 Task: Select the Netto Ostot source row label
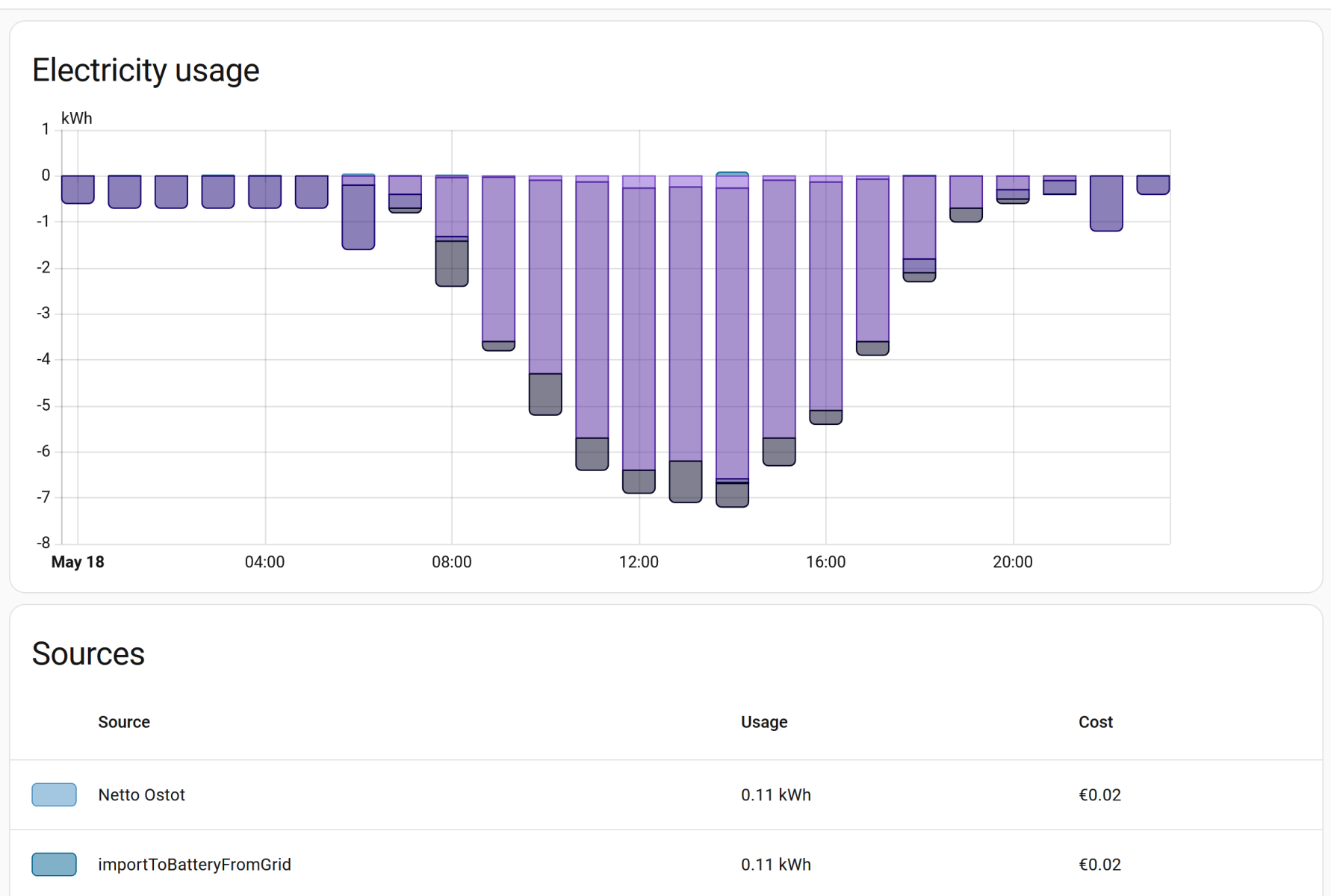(141, 794)
